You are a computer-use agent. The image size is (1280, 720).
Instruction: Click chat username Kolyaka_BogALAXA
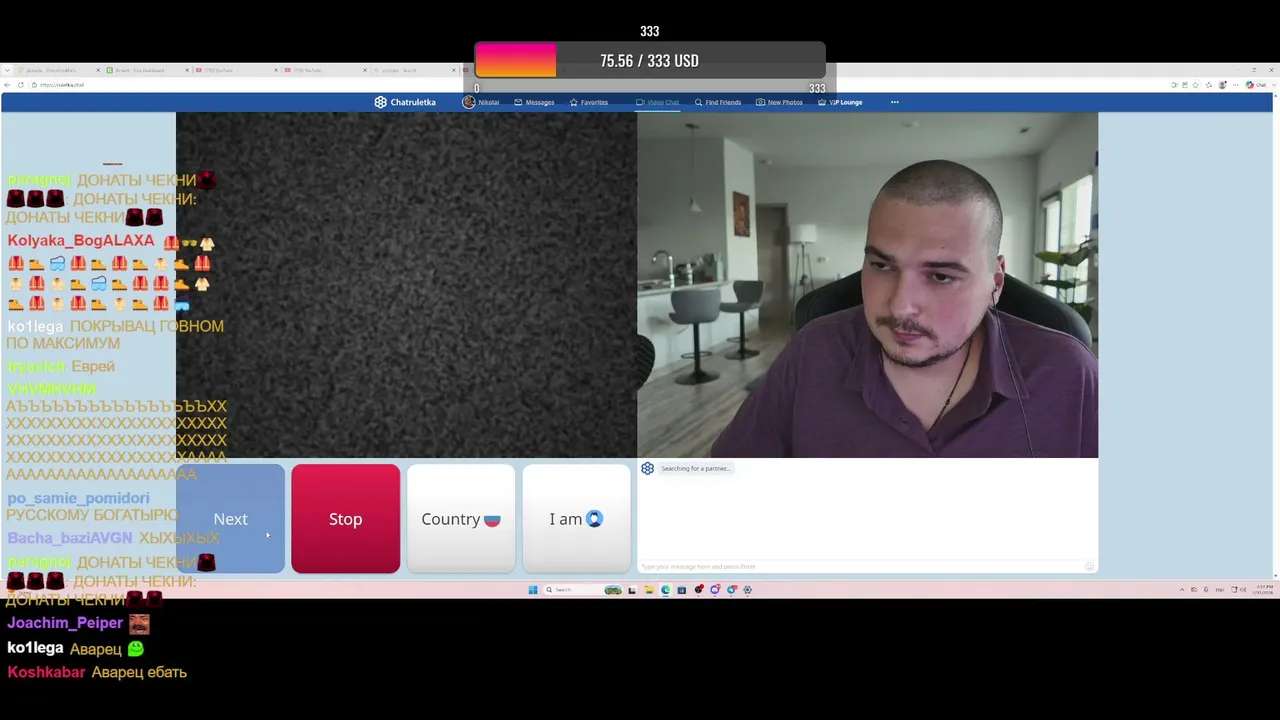(x=81, y=241)
